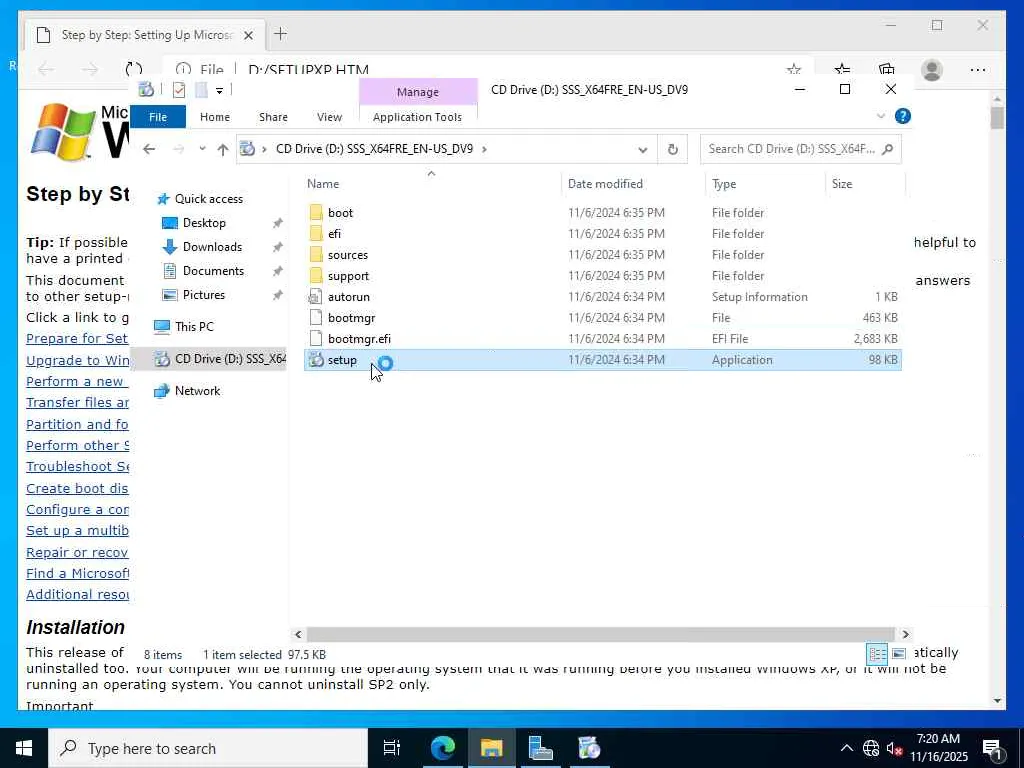Expand the address bar history dropdown
Image resolution: width=1024 pixels, height=768 pixels.
[643, 150]
